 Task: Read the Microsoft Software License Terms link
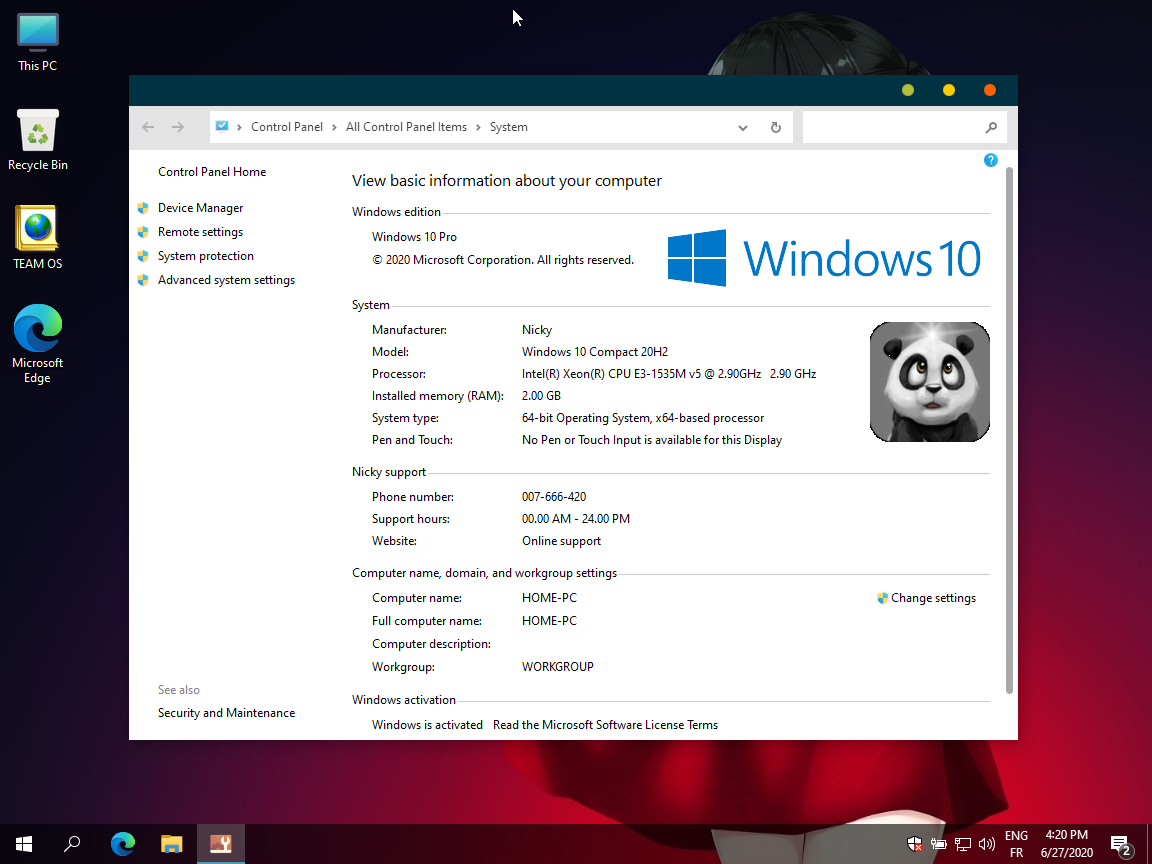tap(605, 724)
